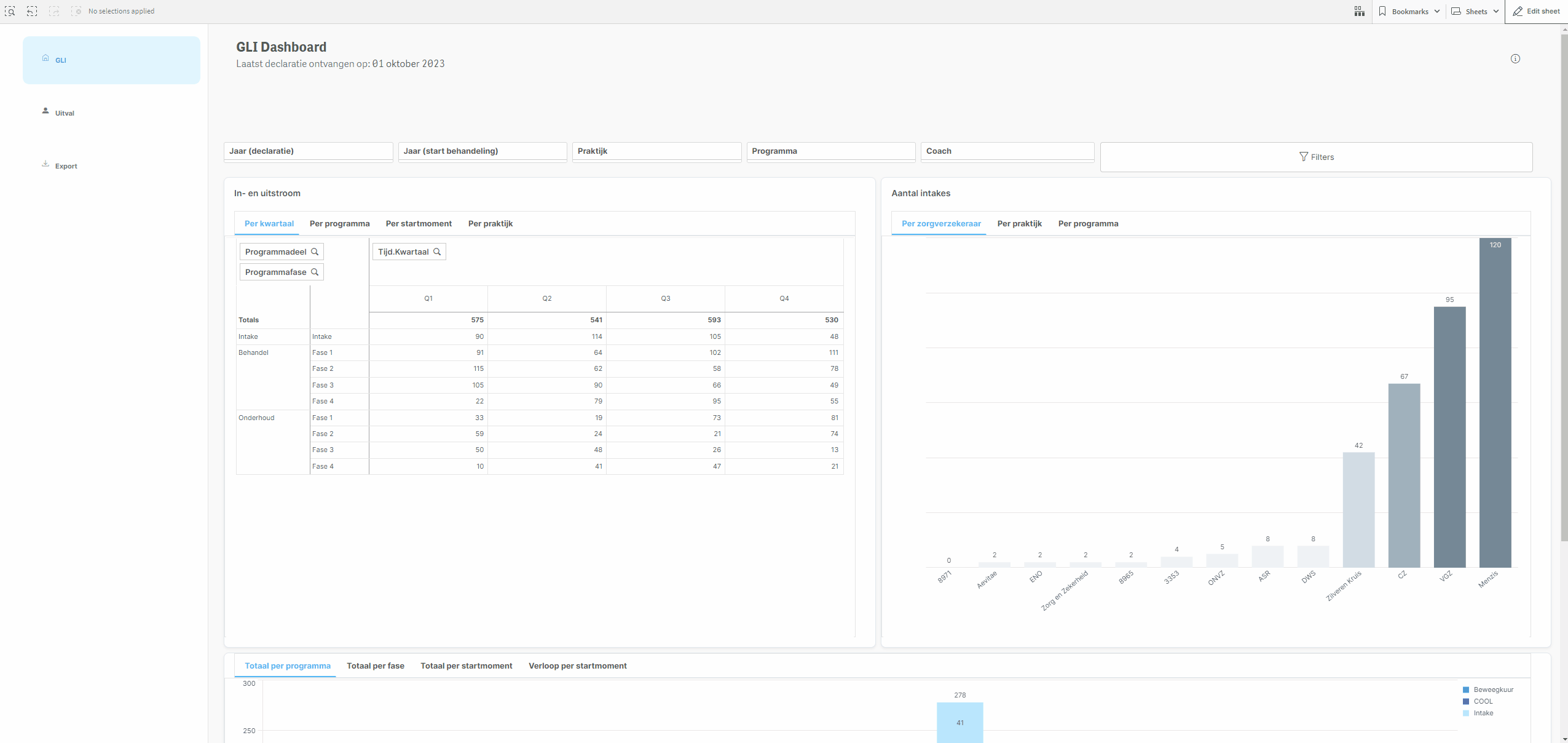This screenshot has width=1568, height=743.
Task: Select the Zilveren Kruis bar
Action: pos(1358,510)
